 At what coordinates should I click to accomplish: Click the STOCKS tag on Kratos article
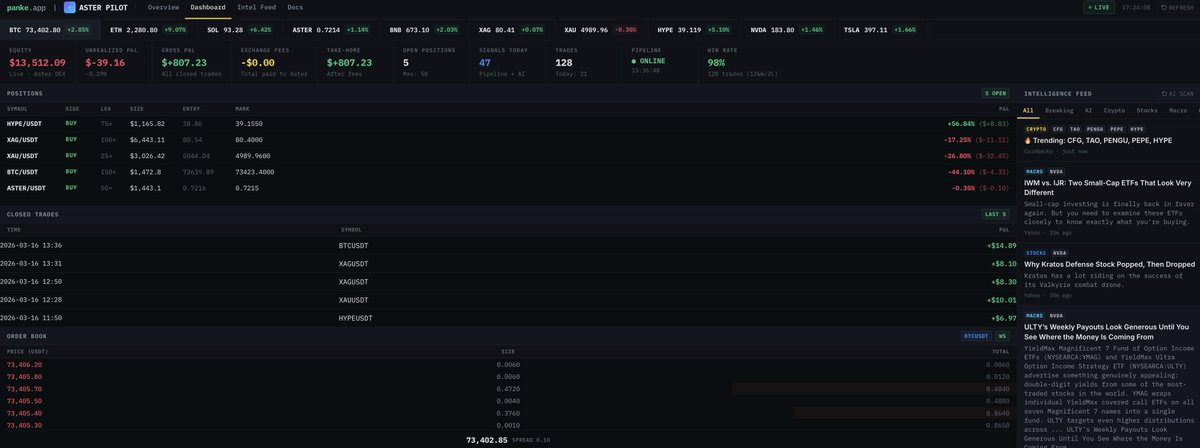(x=1036, y=253)
